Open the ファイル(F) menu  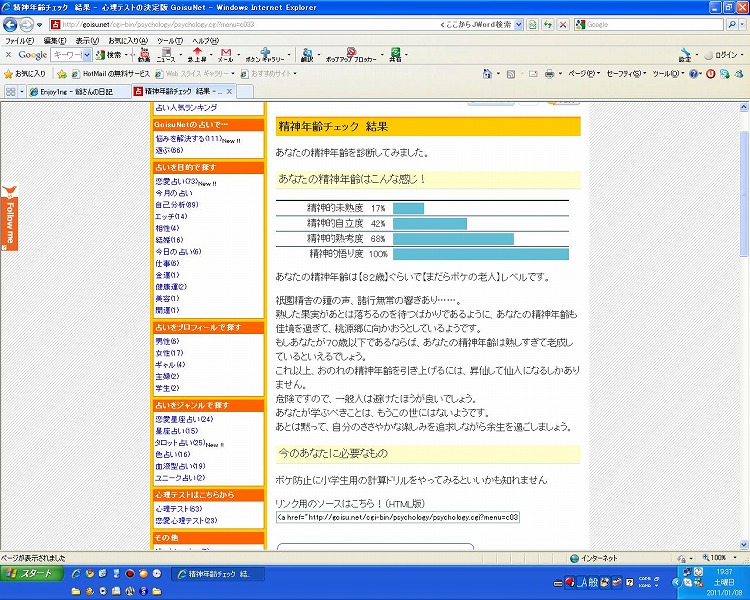19,40
